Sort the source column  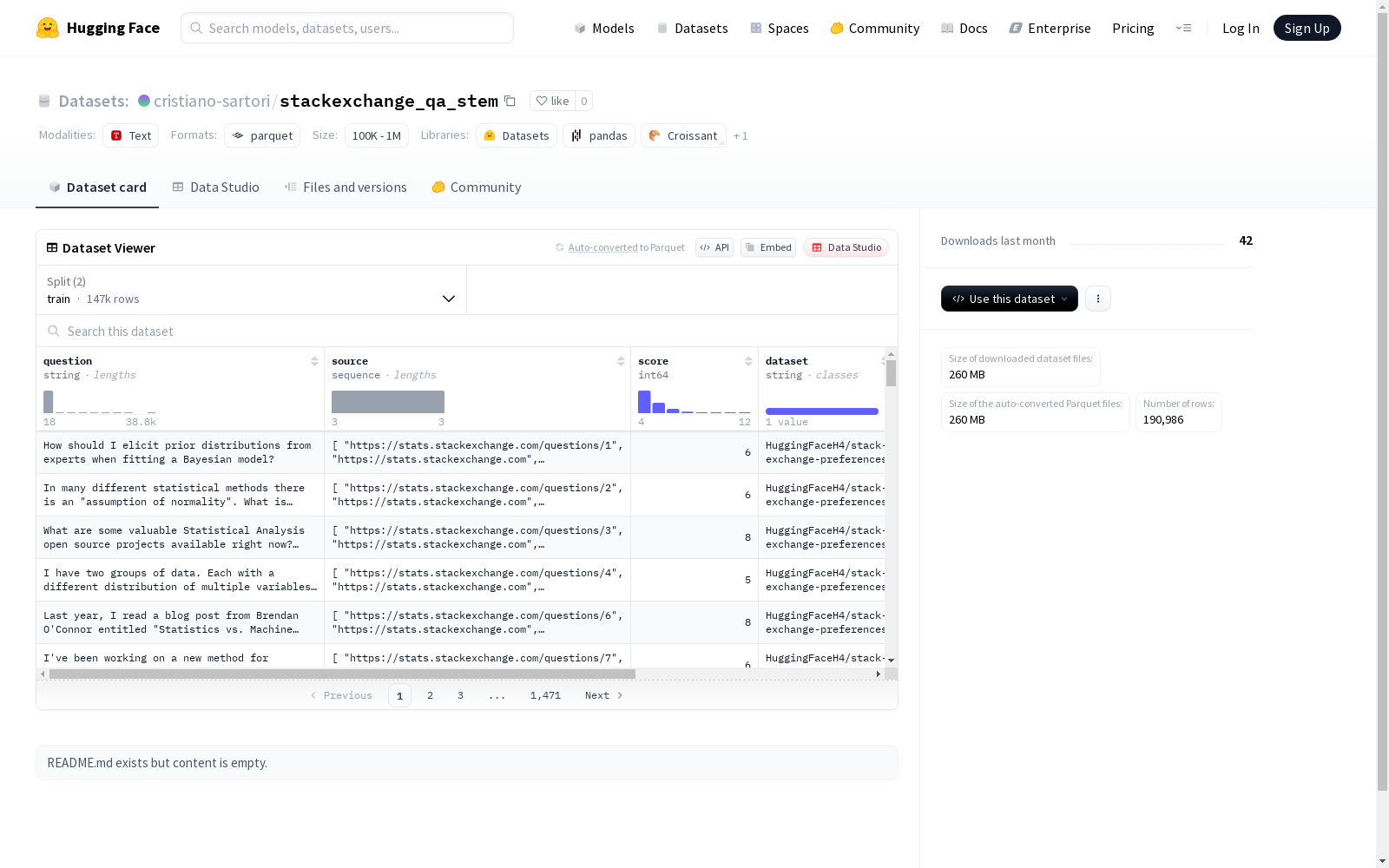tap(621, 361)
